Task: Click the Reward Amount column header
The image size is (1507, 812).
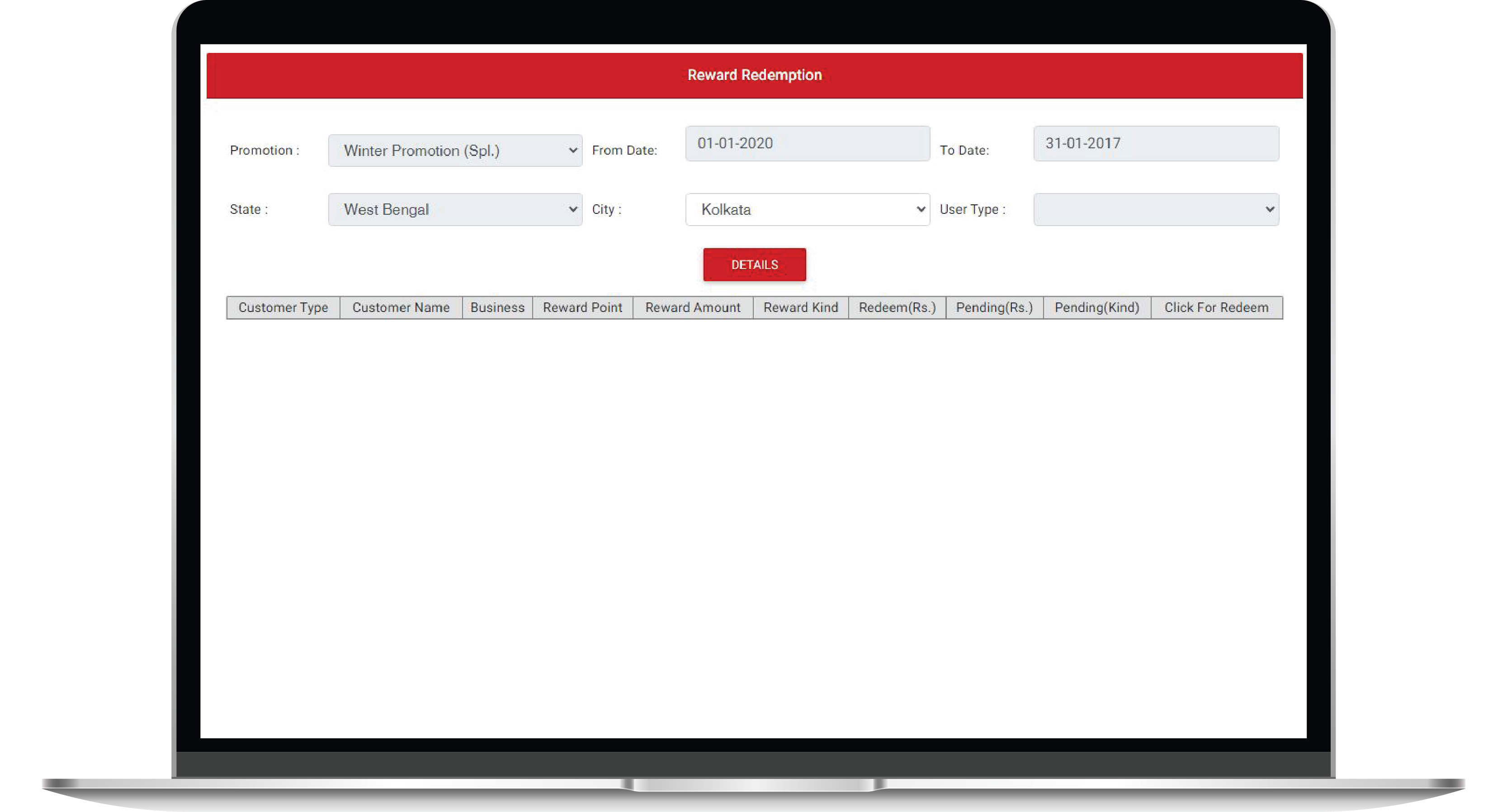Action: [693, 308]
